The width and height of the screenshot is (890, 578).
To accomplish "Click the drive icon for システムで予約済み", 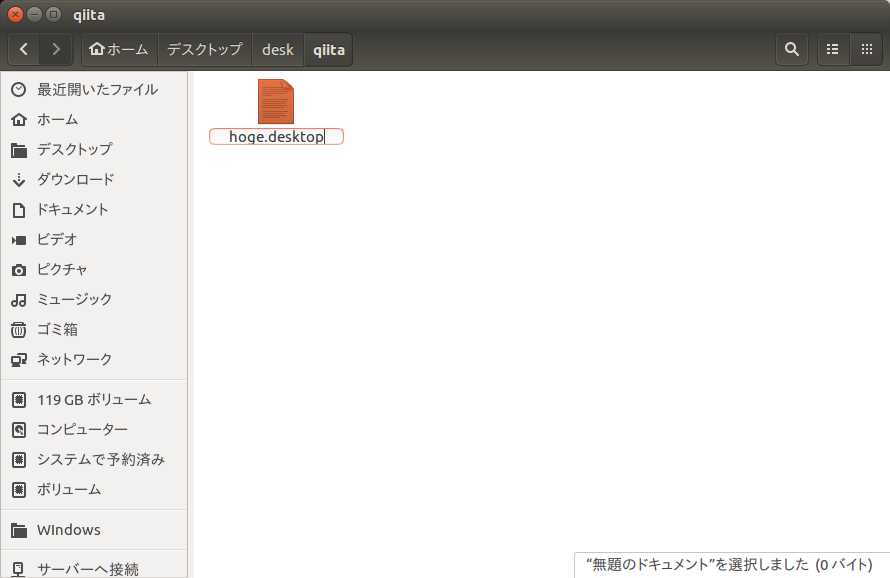I will pos(19,460).
